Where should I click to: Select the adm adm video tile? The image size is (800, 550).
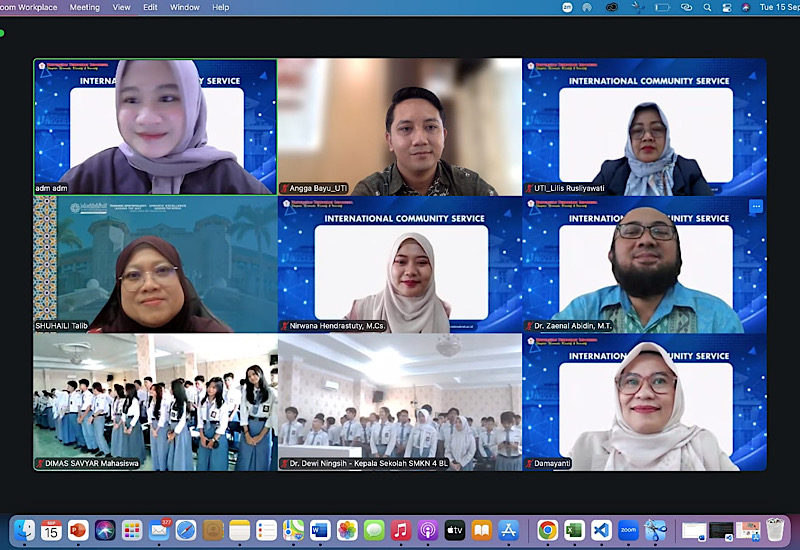coord(155,127)
